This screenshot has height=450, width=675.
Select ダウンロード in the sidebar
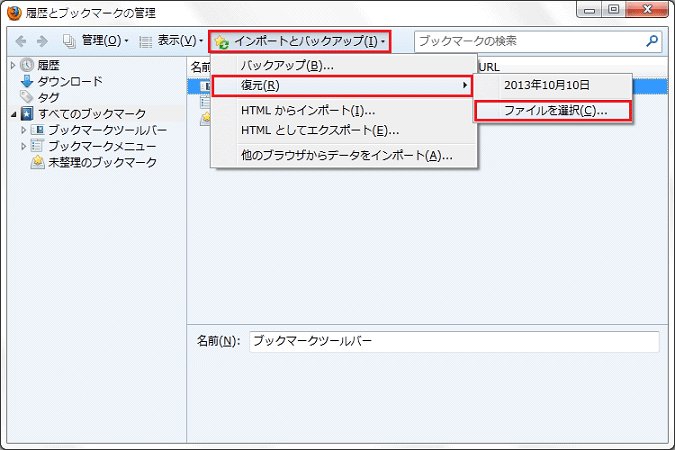click(x=70, y=81)
